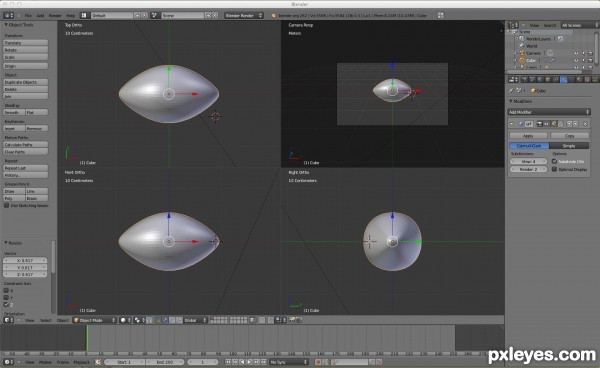Screen dimensions: 600x368
Task: Open the Add Modifier dropdown
Action: [549, 112]
